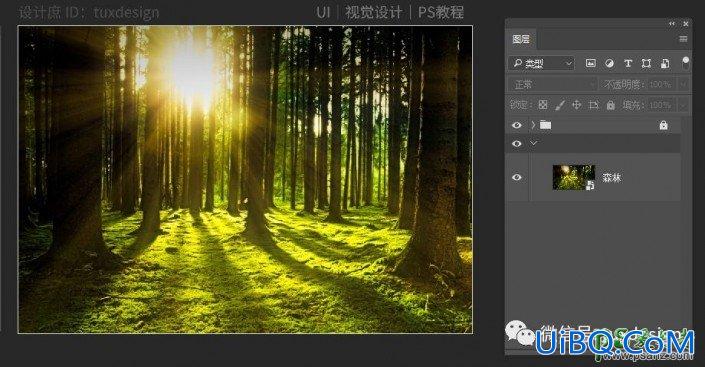Select the 森林 layer name
This screenshot has width=705, height=367.
click(611, 178)
